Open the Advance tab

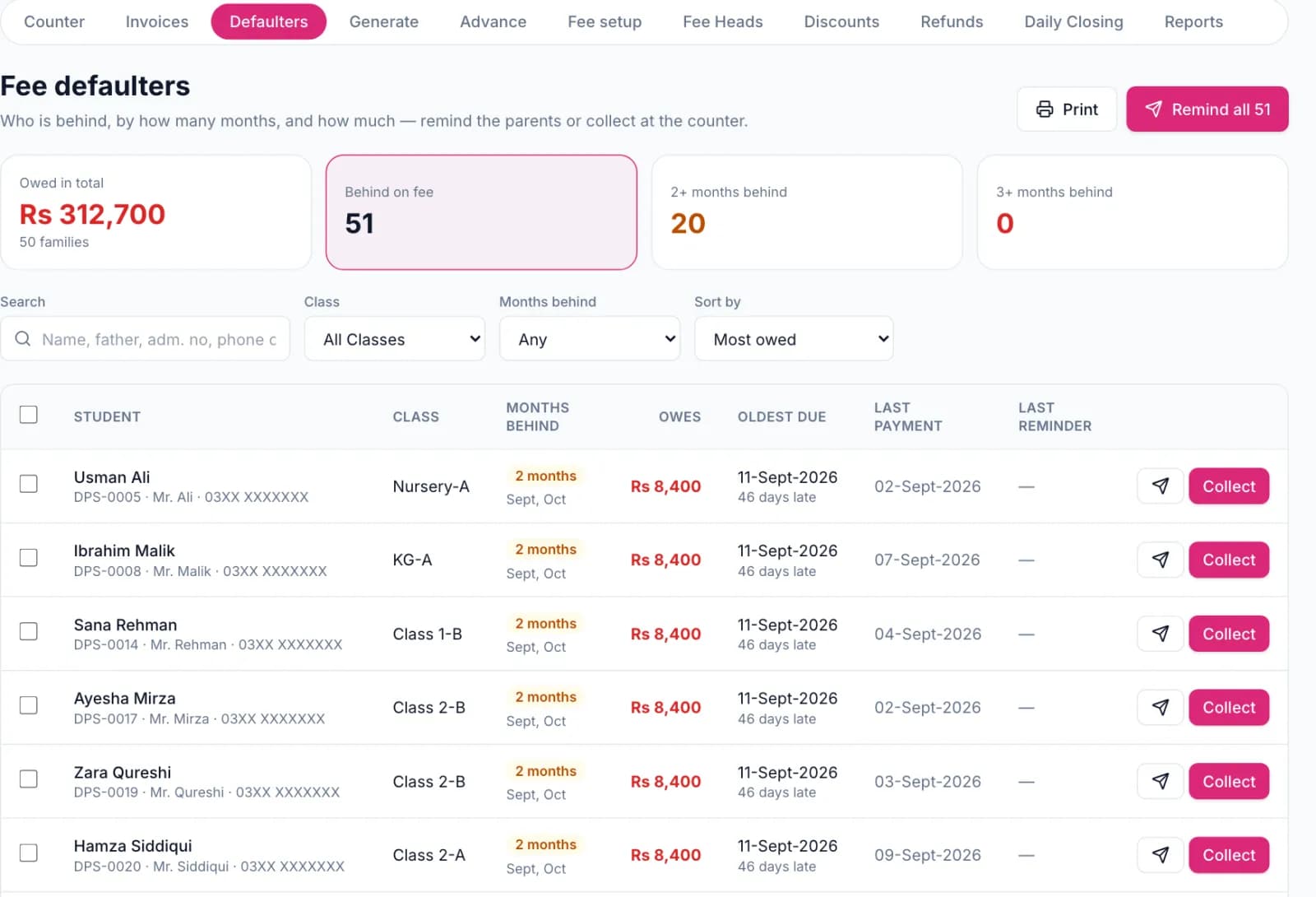(x=493, y=22)
